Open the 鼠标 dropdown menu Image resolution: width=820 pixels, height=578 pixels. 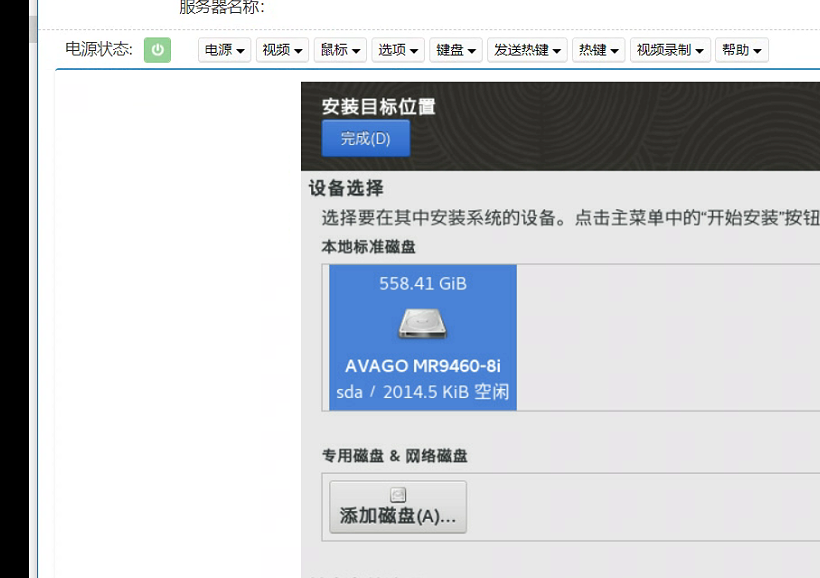tap(340, 50)
